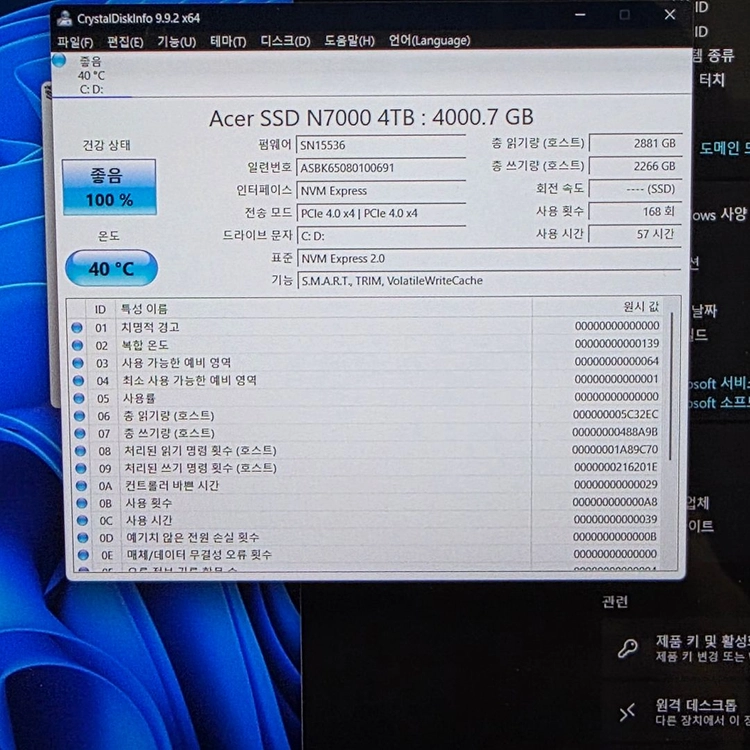The width and height of the screenshot is (750, 750).
Task: Click the CrystalDiskInfo title bar app icon
Action: (65, 18)
